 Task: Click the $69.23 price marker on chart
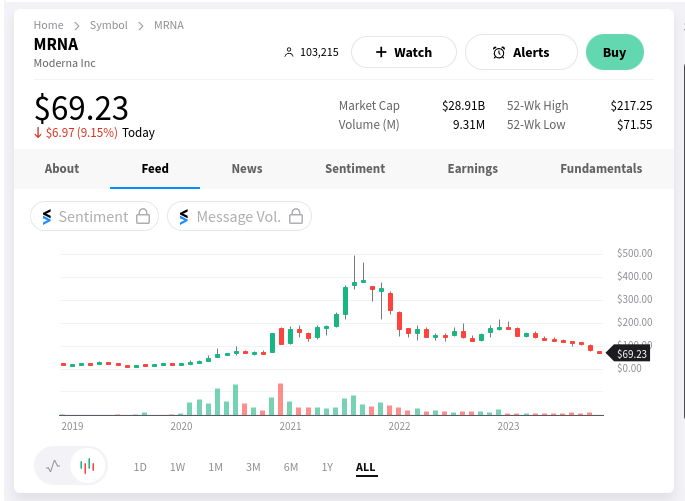(630, 354)
